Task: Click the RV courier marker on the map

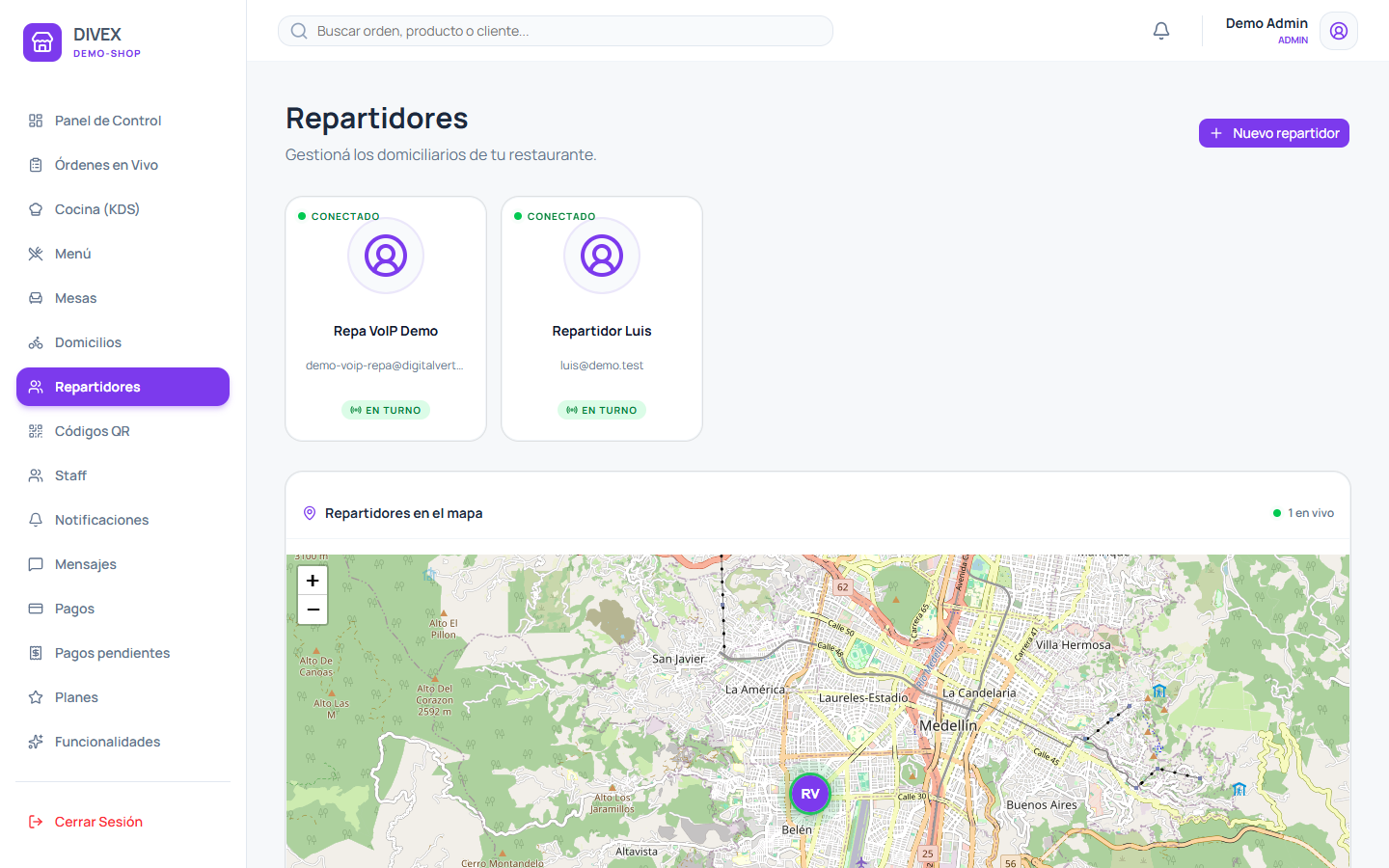Action: 810,794
